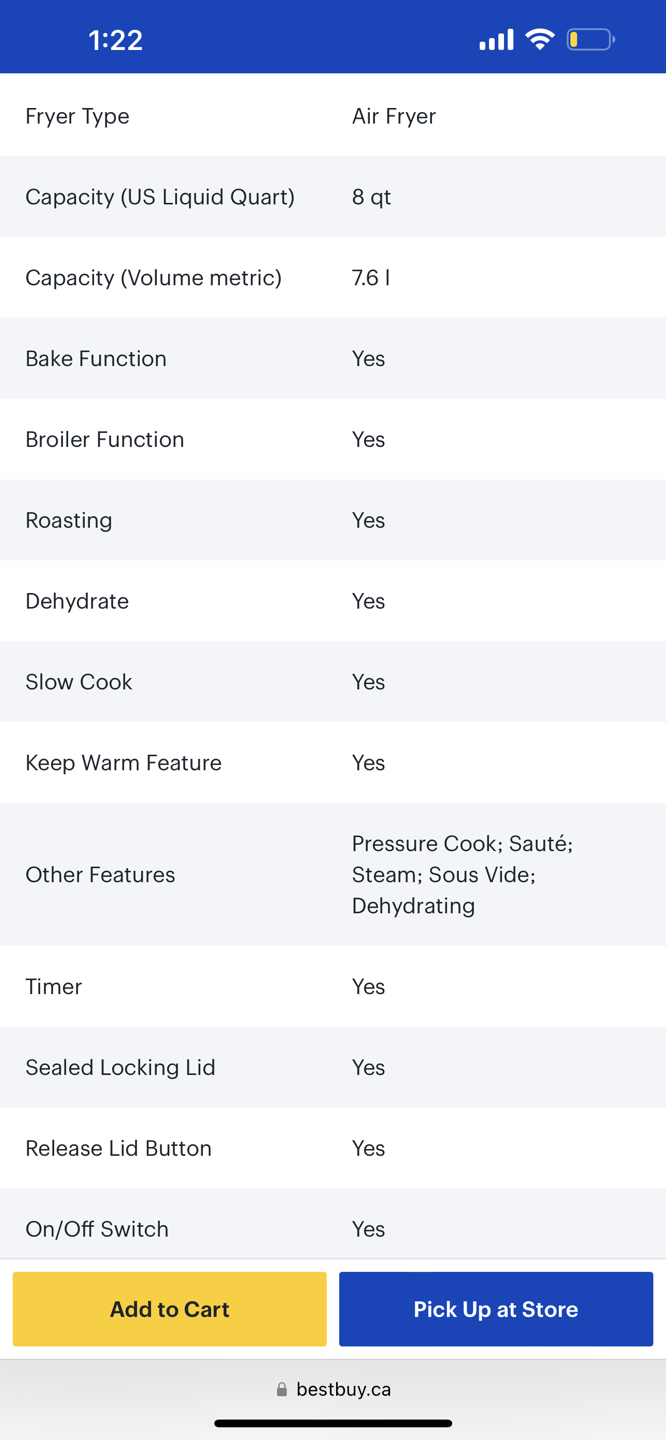
Task: Tap the Wi-Fi status icon
Action: (x=540, y=40)
